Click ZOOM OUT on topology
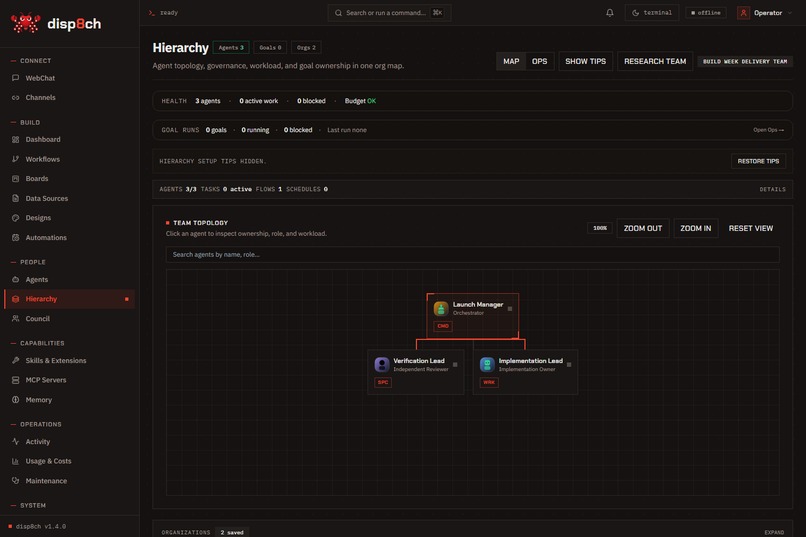 coord(643,228)
